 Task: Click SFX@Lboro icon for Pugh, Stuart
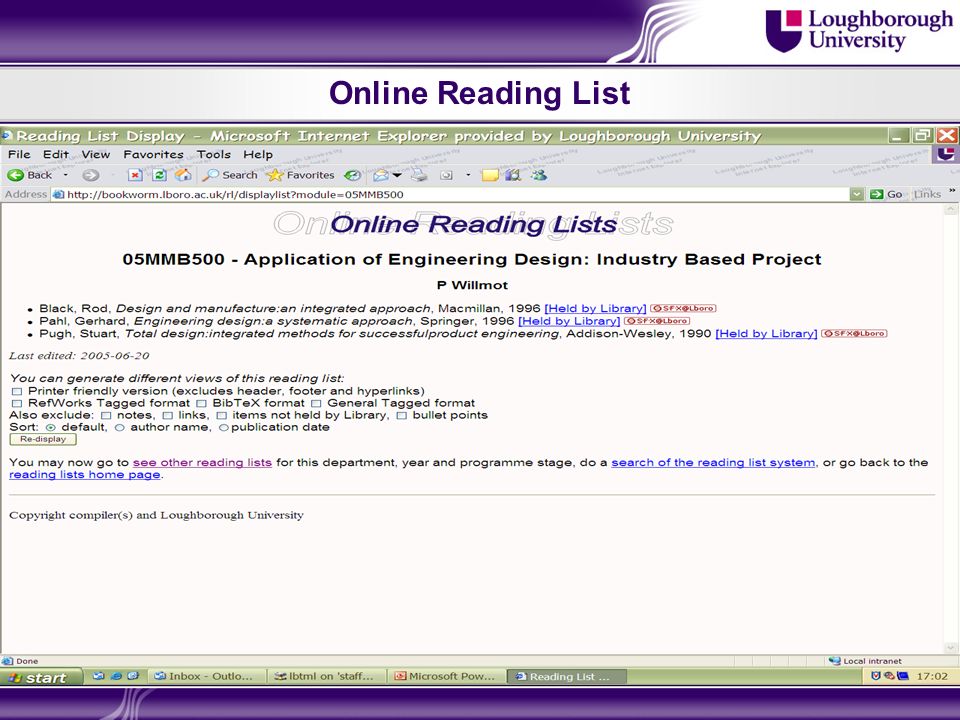(854, 334)
